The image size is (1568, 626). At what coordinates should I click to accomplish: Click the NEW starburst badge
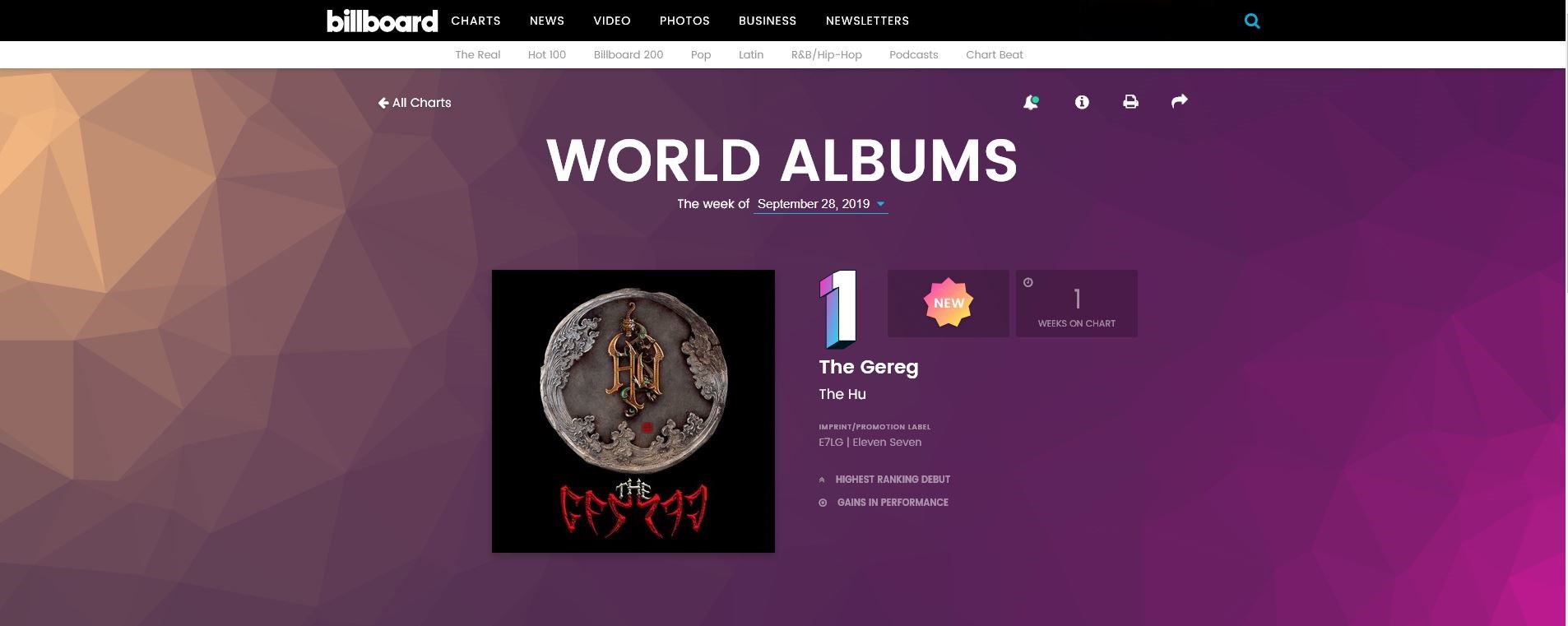tap(949, 303)
